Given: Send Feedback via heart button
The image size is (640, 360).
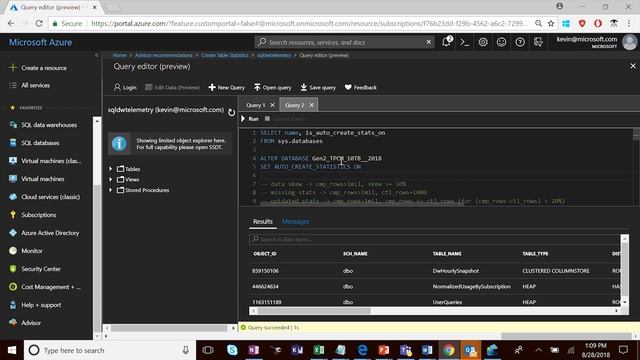Looking at the screenshot, I should 361,87.
